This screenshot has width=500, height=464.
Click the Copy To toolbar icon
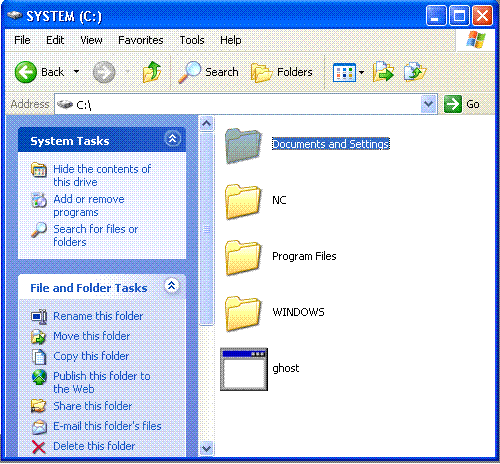click(415, 72)
